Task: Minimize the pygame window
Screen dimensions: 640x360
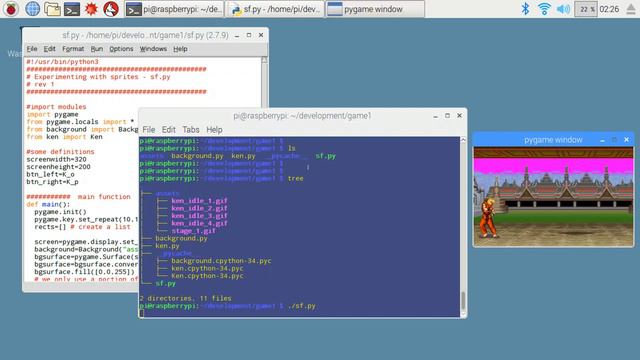Action: (602, 140)
